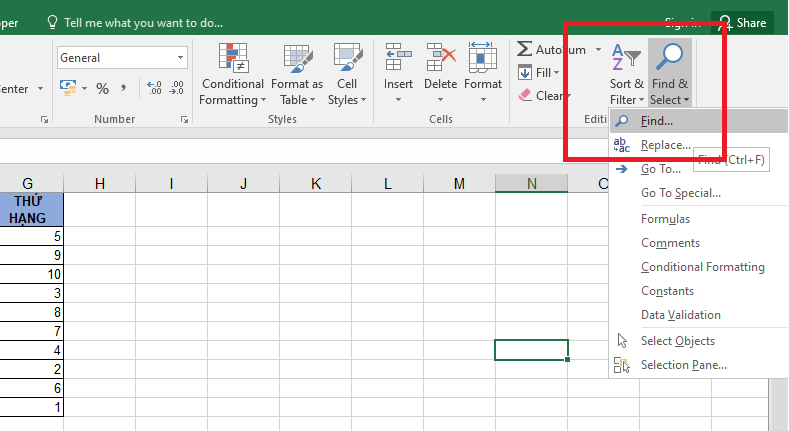The height and width of the screenshot is (431, 789).
Task: Open Cell Styles gallery
Action: click(347, 74)
